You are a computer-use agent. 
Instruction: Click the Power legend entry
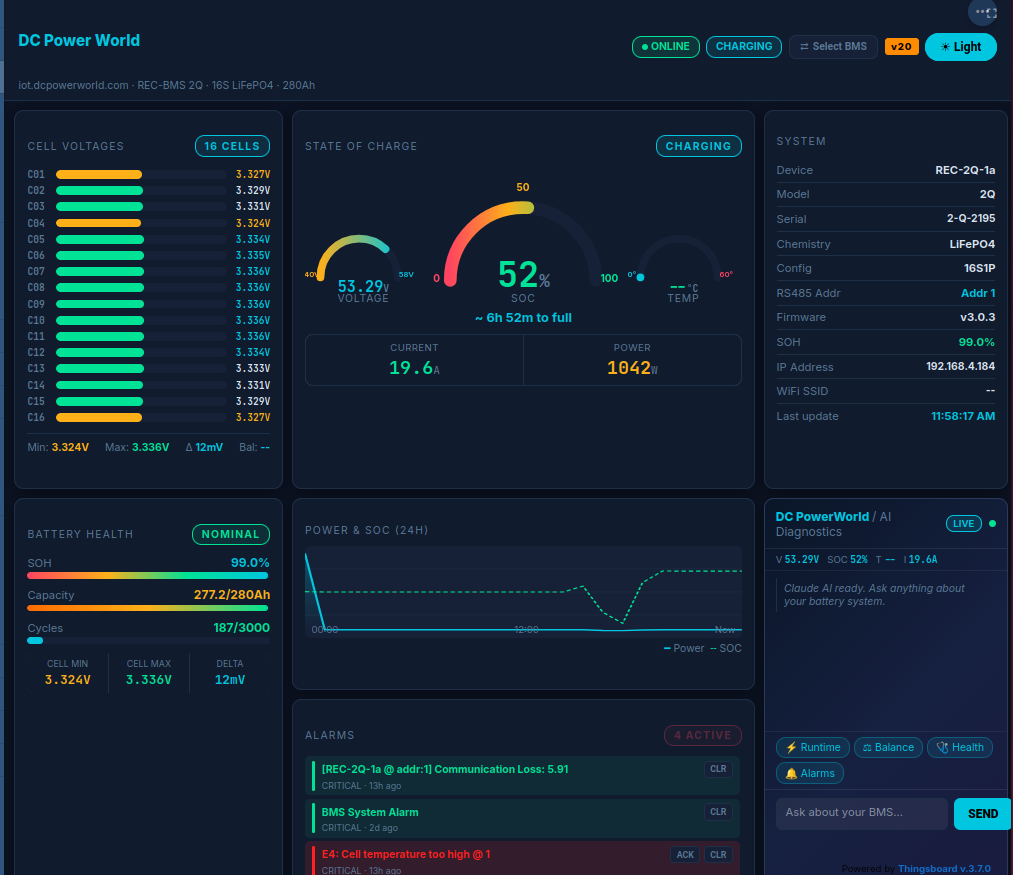pos(684,648)
